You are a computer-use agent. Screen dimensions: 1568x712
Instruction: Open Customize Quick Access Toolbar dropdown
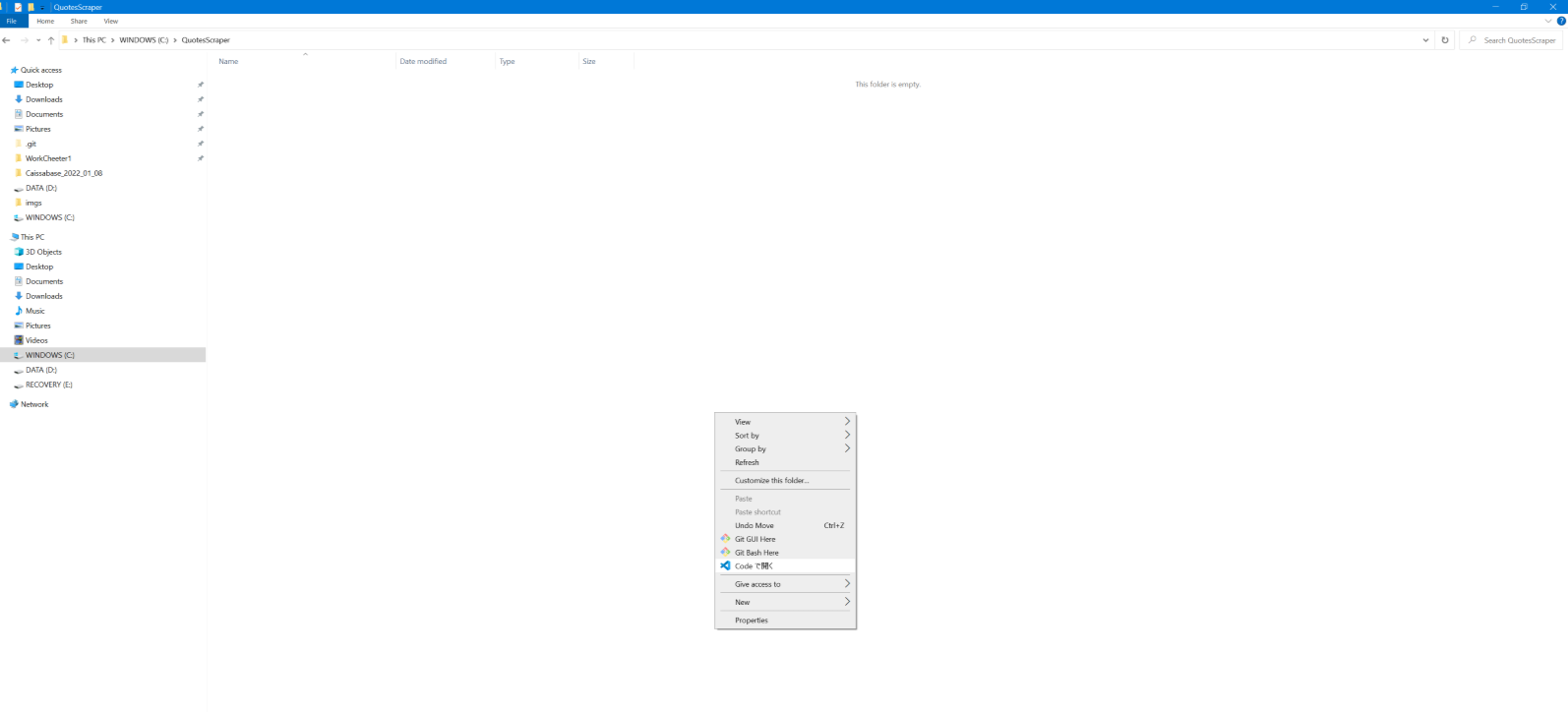coord(41,7)
